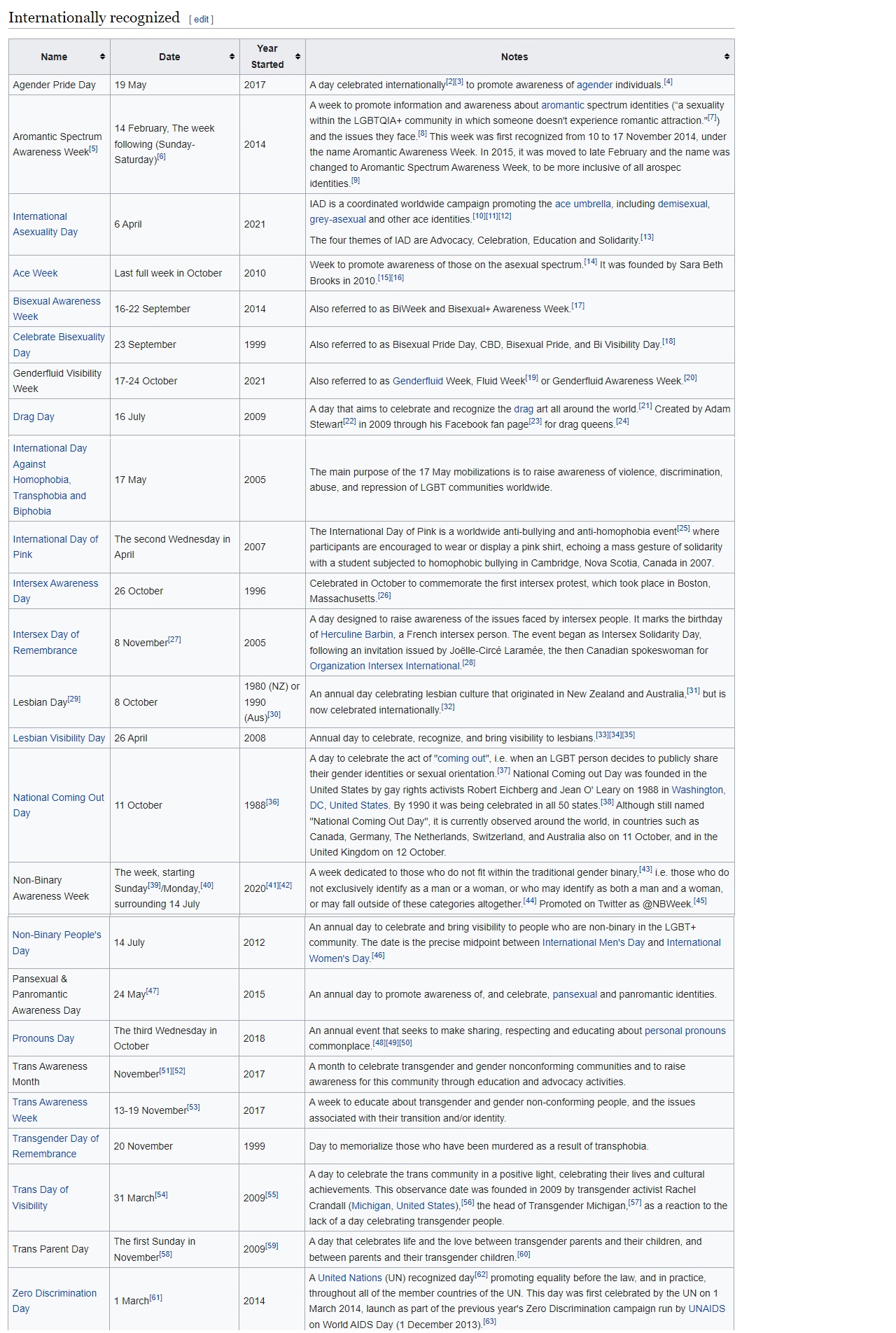The image size is (896, 1333).
Task: Open citation [29] after Lesbian Day
Action: [73, 699]
